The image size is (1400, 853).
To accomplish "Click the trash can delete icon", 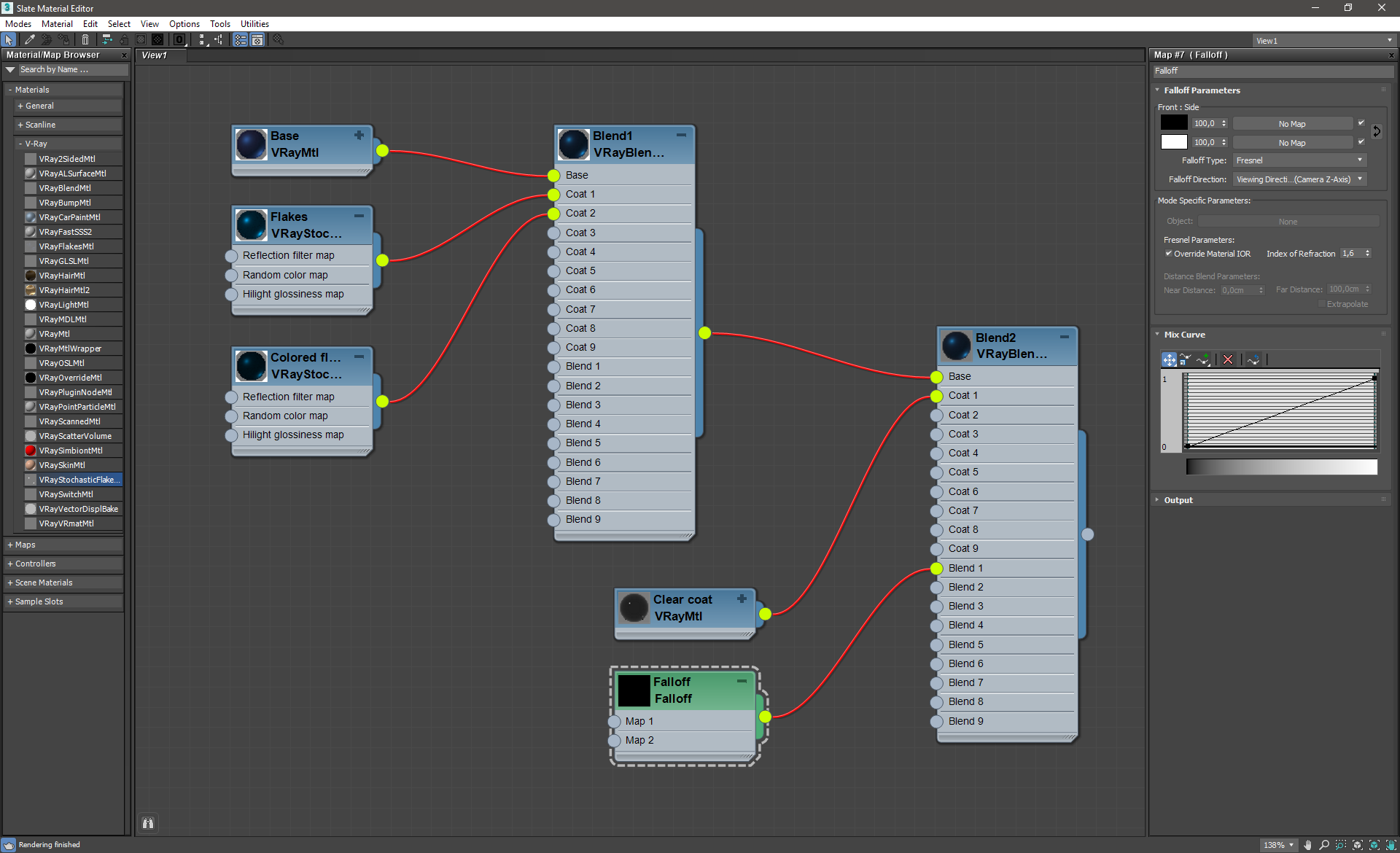I will tap(85, 40).
